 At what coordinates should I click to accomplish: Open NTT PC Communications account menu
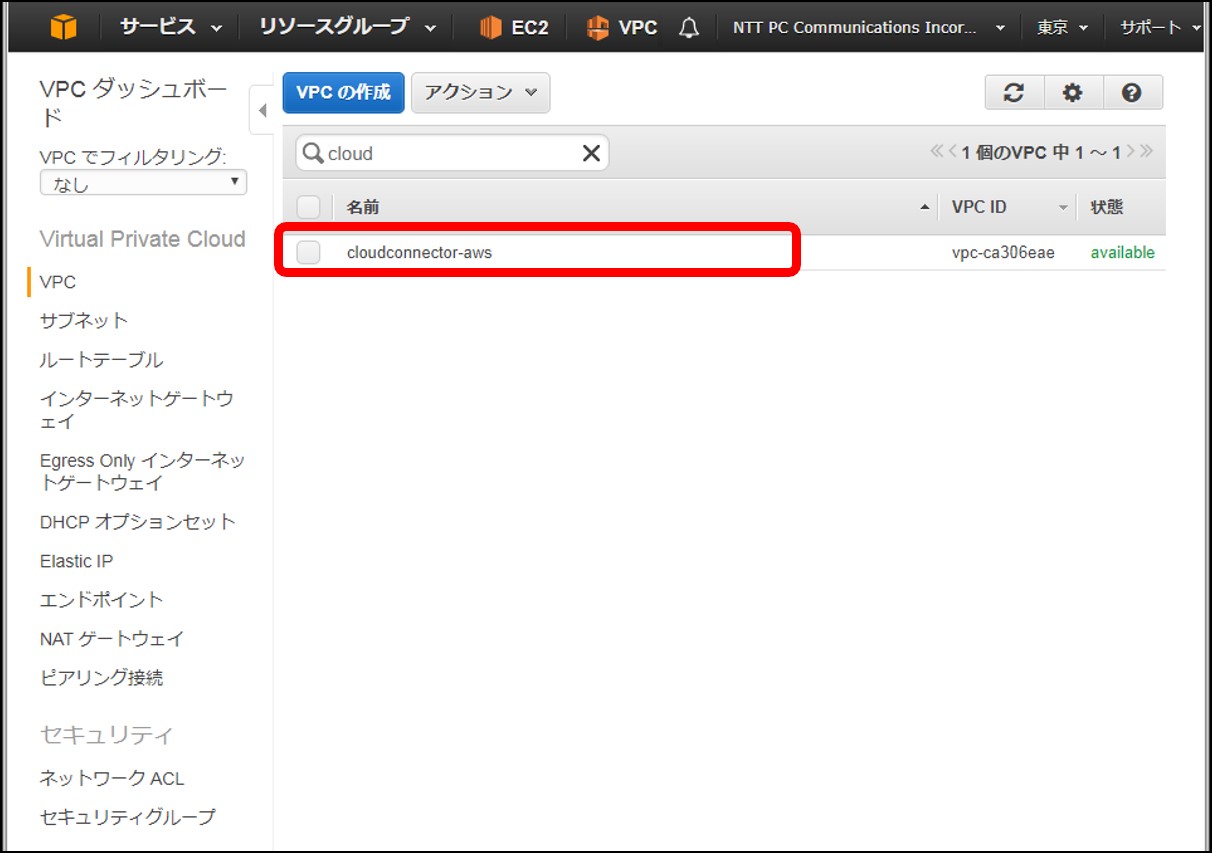click(869, 27)
